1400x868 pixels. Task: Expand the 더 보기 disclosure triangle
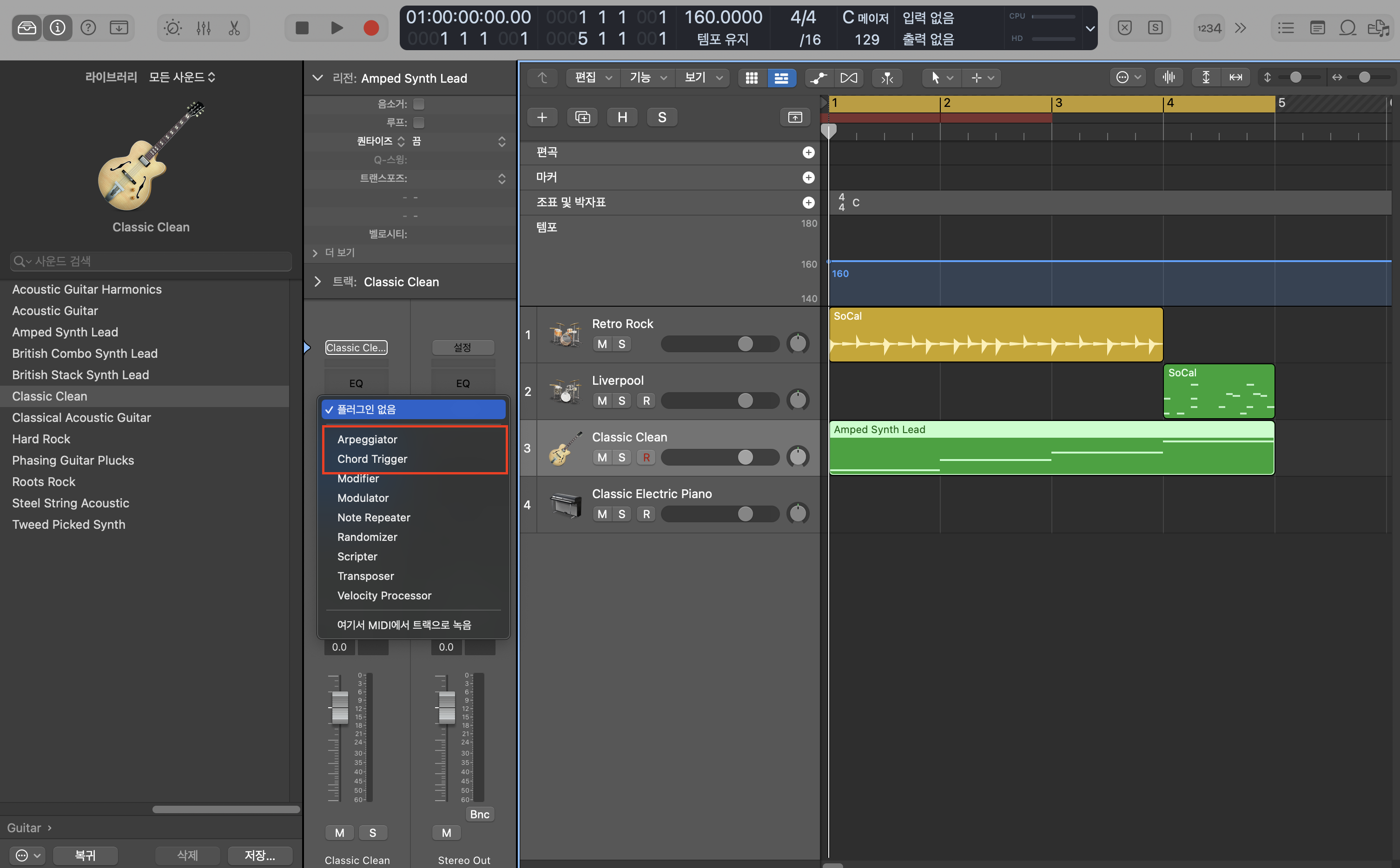click(x=315, y=253)
